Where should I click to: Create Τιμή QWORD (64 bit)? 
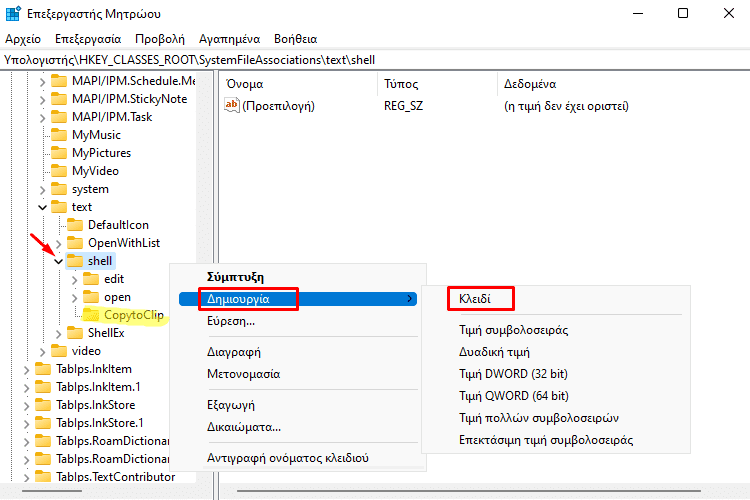(x=556, y=396)
